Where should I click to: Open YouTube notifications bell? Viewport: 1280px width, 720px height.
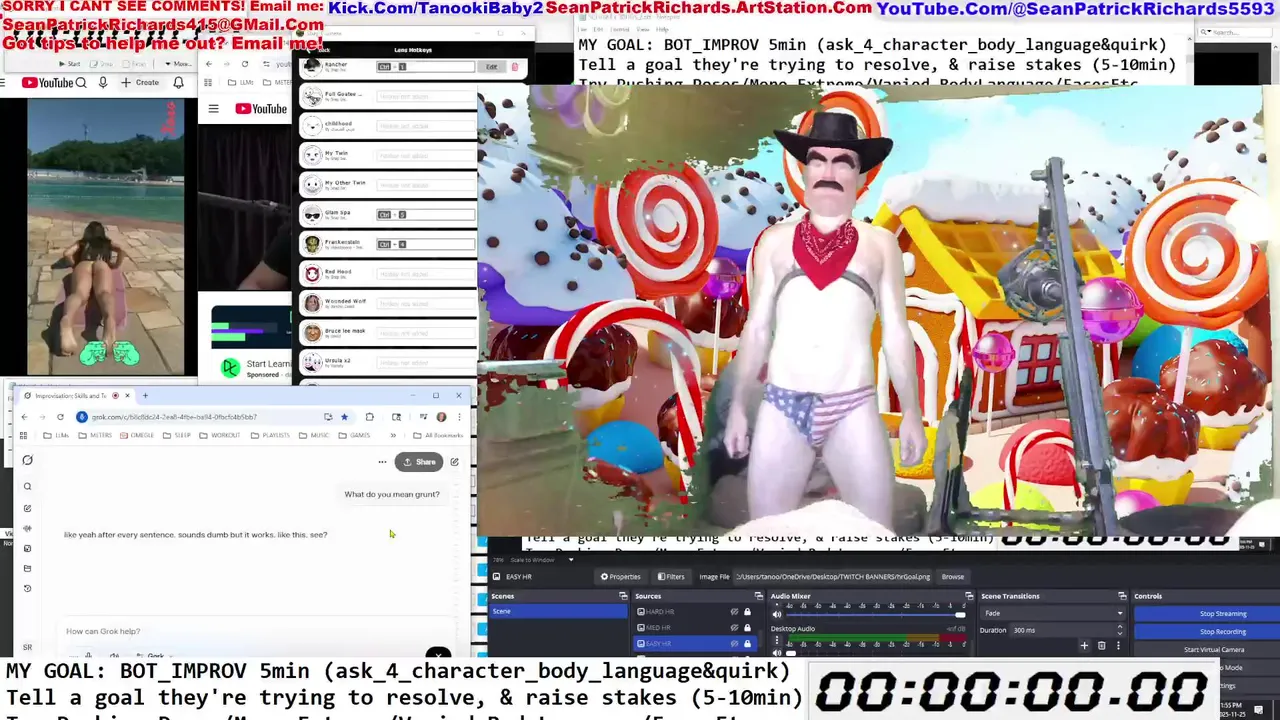178,83
